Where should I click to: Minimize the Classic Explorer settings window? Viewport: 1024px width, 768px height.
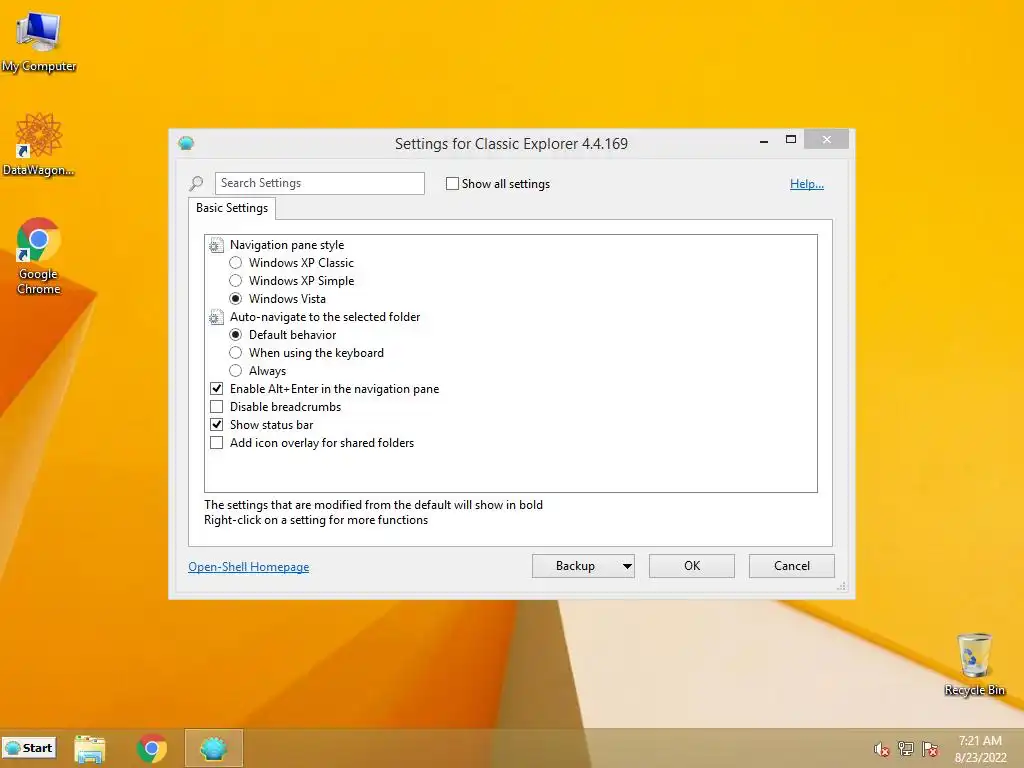763,140
